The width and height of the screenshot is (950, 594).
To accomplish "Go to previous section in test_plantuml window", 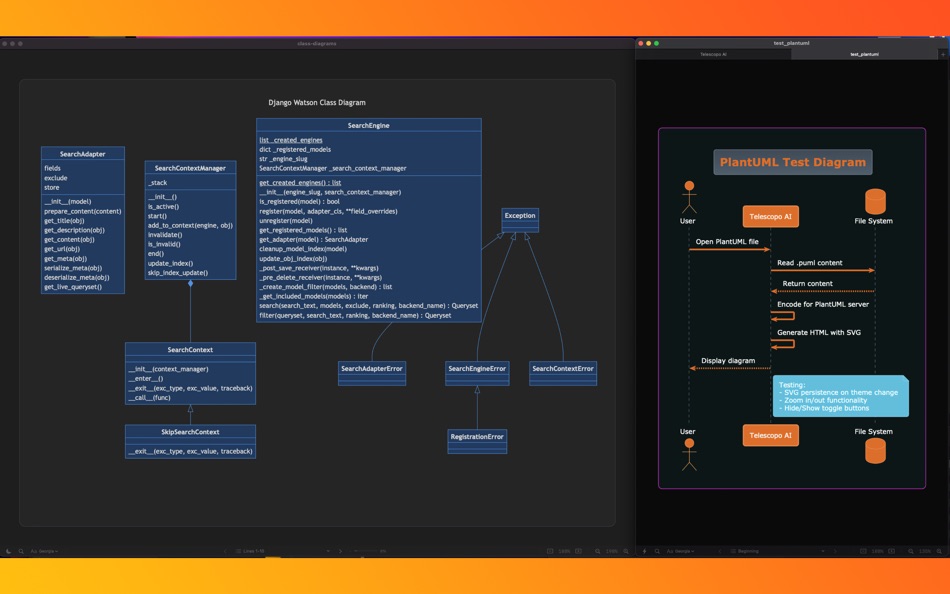I will [720, 552].
